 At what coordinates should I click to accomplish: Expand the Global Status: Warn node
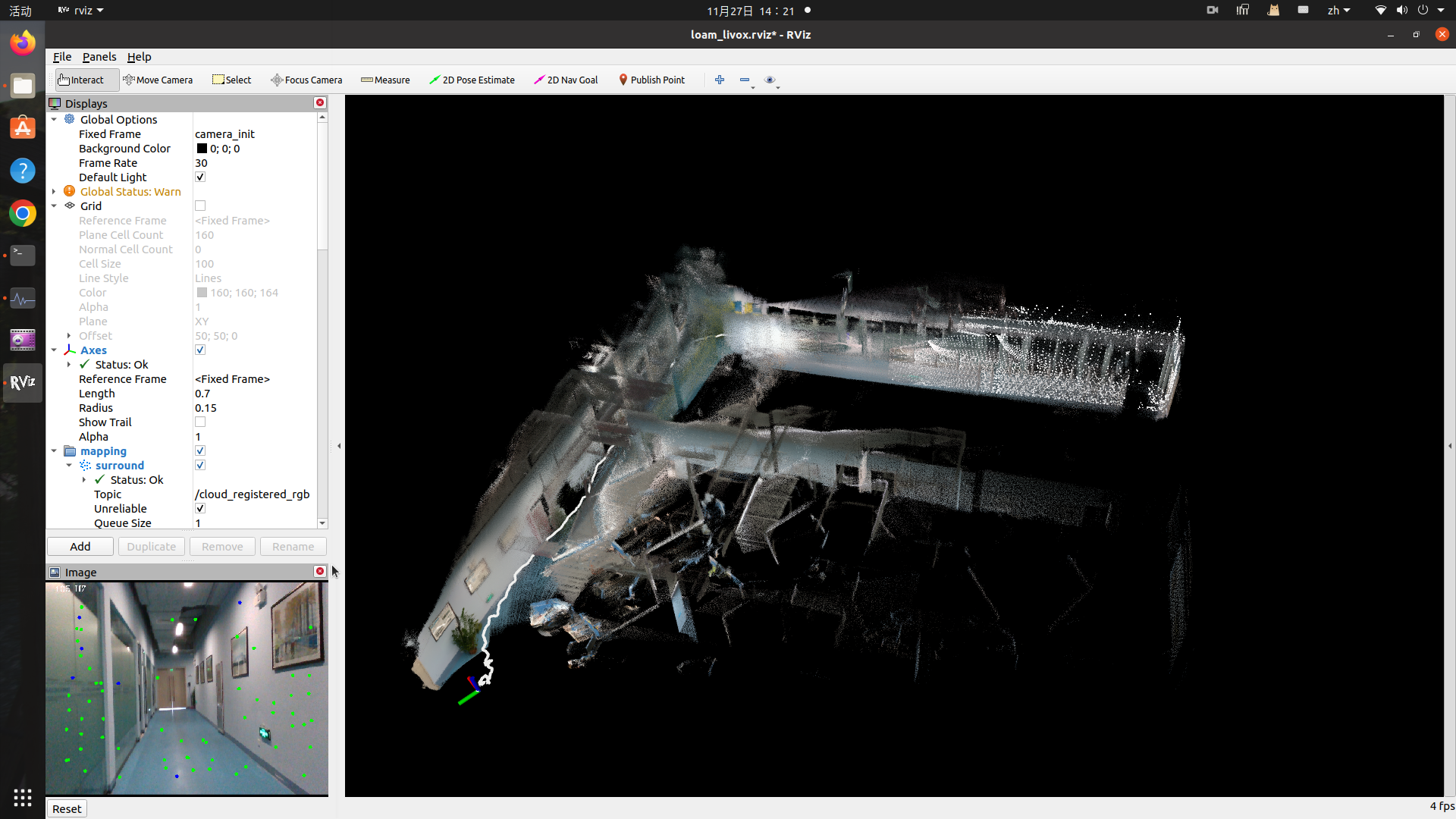(54, 191)
